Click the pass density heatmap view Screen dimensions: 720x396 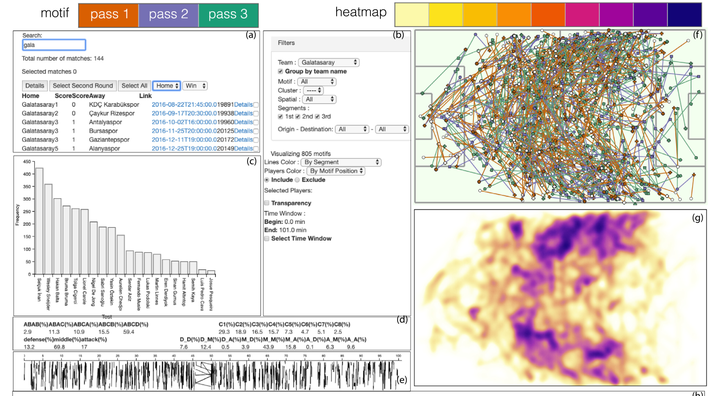click(560, 298)
